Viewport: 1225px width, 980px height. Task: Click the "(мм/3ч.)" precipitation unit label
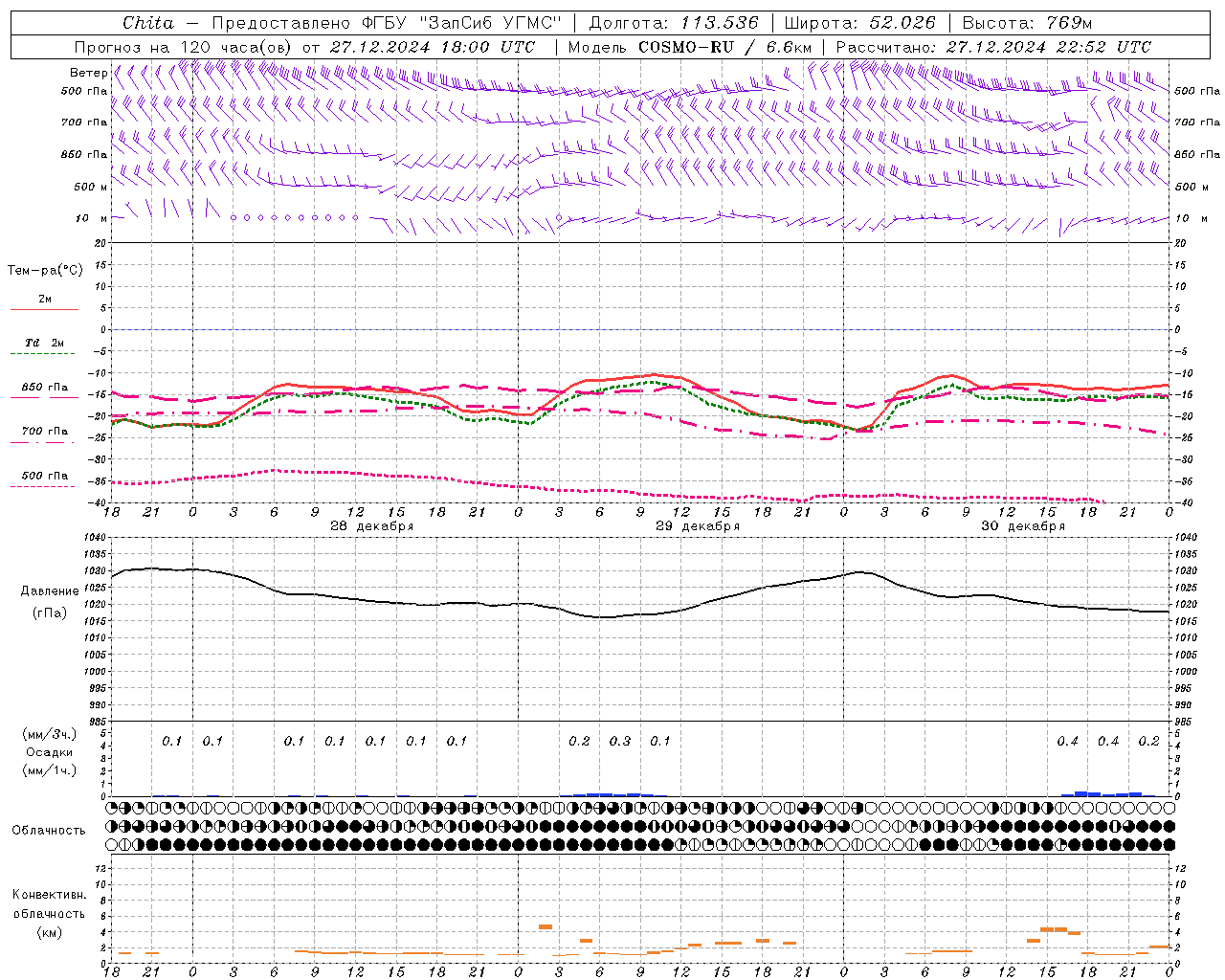[50, 734]
